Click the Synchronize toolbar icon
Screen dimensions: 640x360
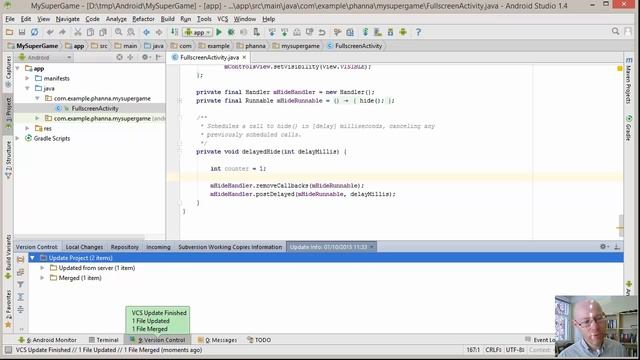pos(35,32)
